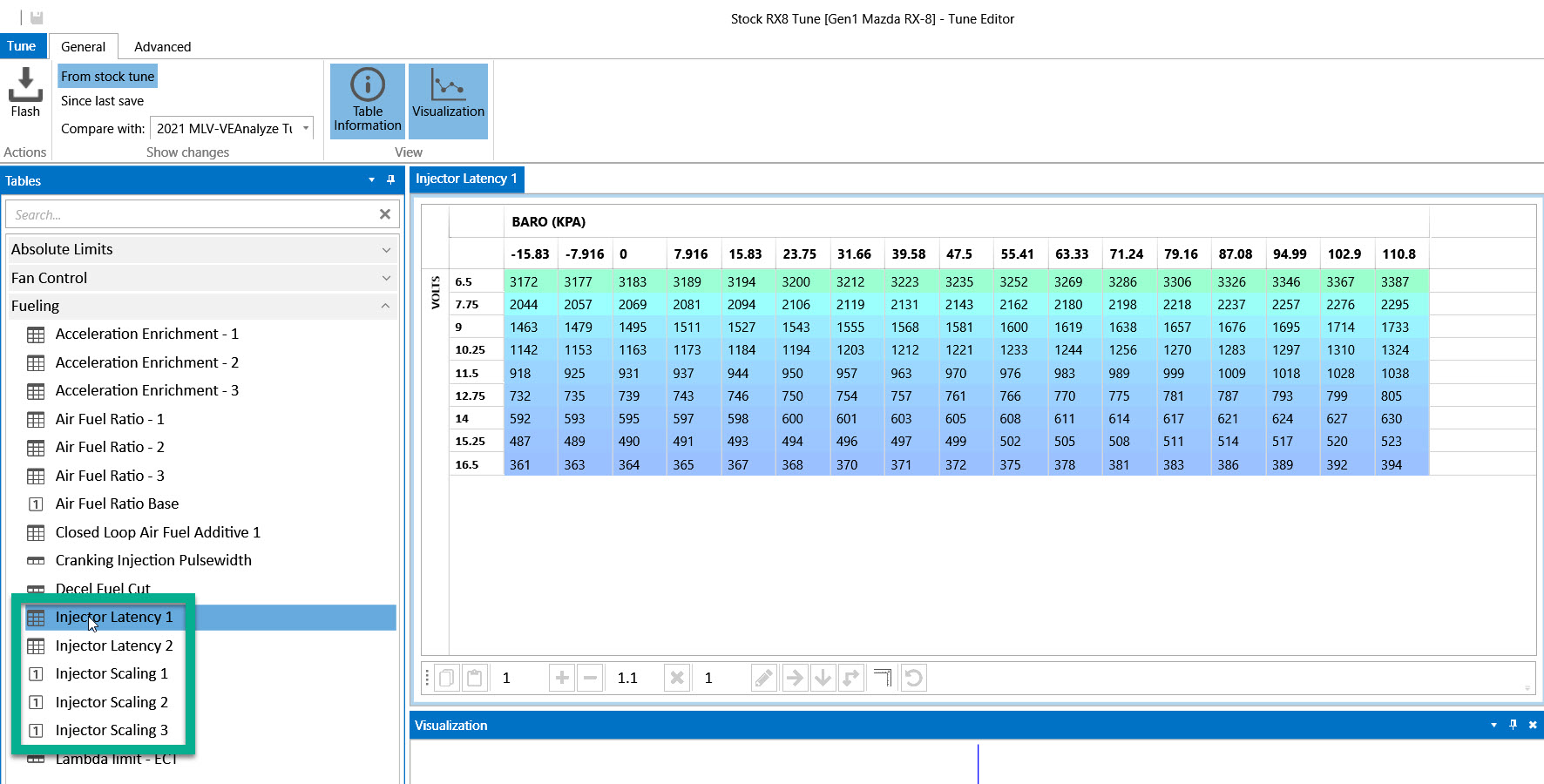Click the interpolate down arrow icon
The image size is (1544, 784).
[x=823, y=678]
